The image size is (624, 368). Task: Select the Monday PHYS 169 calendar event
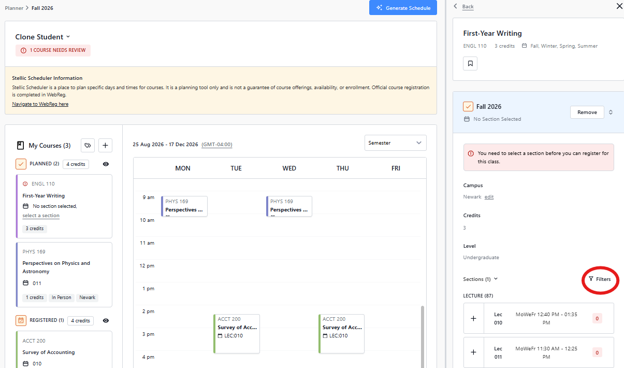pyautogui.click(x=184, y=206)
